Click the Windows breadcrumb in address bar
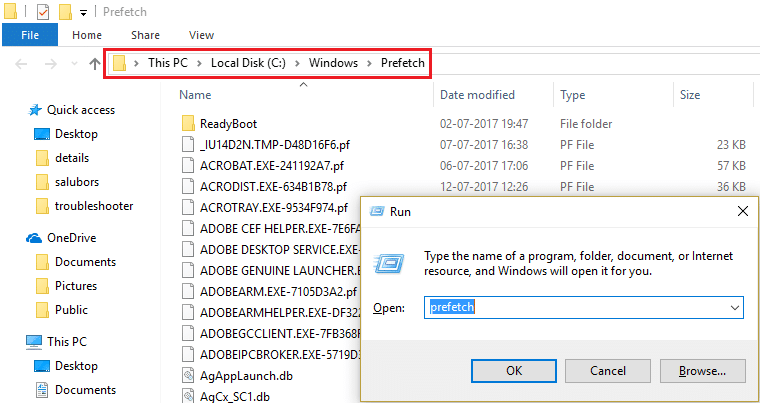760x403 pixels. coord(333,64)
